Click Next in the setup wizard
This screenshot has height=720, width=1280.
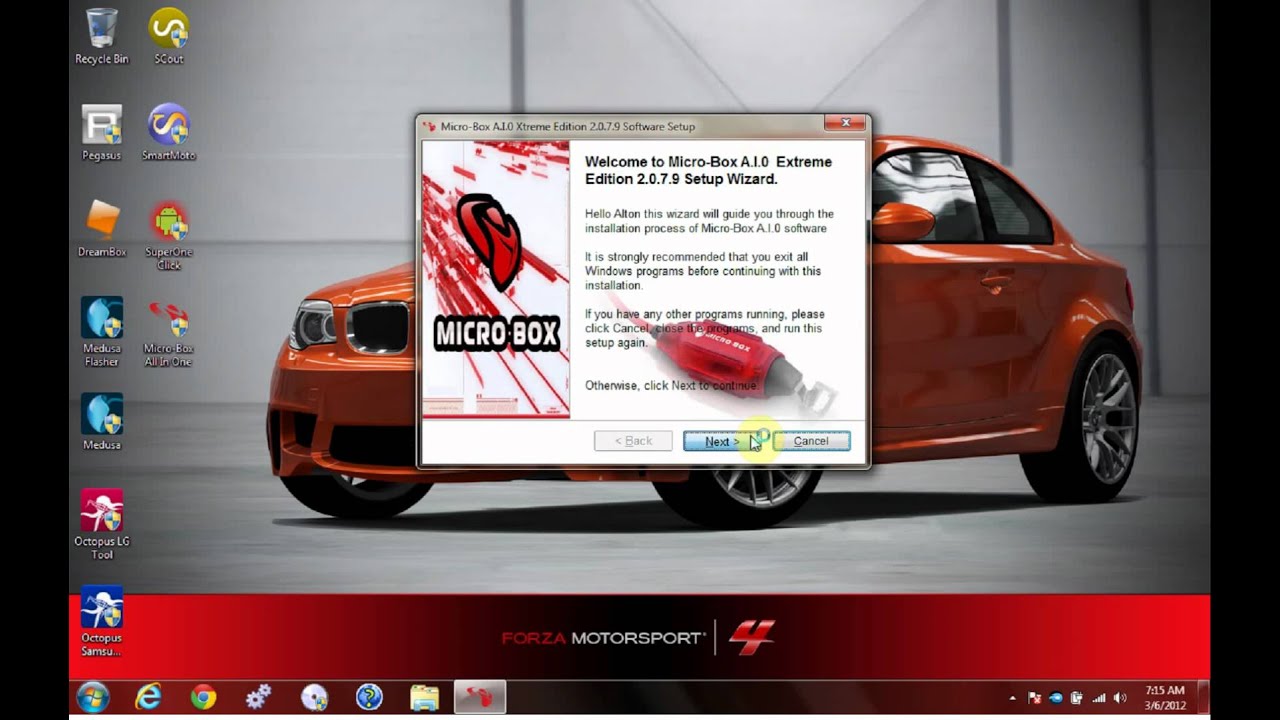(722, 441)
